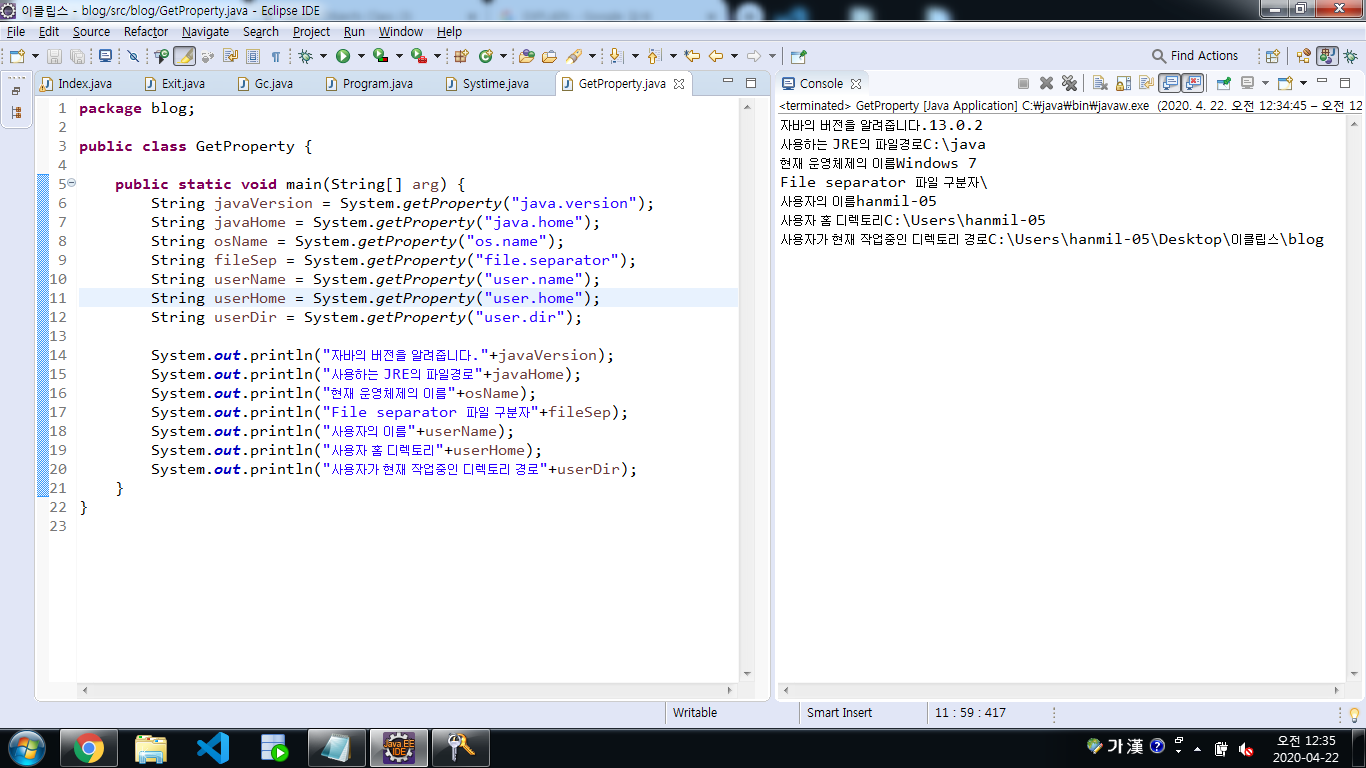Toggle Block Selection Mode icon
Screen dimensions: 1366x768
pyautogui.click(x=253, y=56)
